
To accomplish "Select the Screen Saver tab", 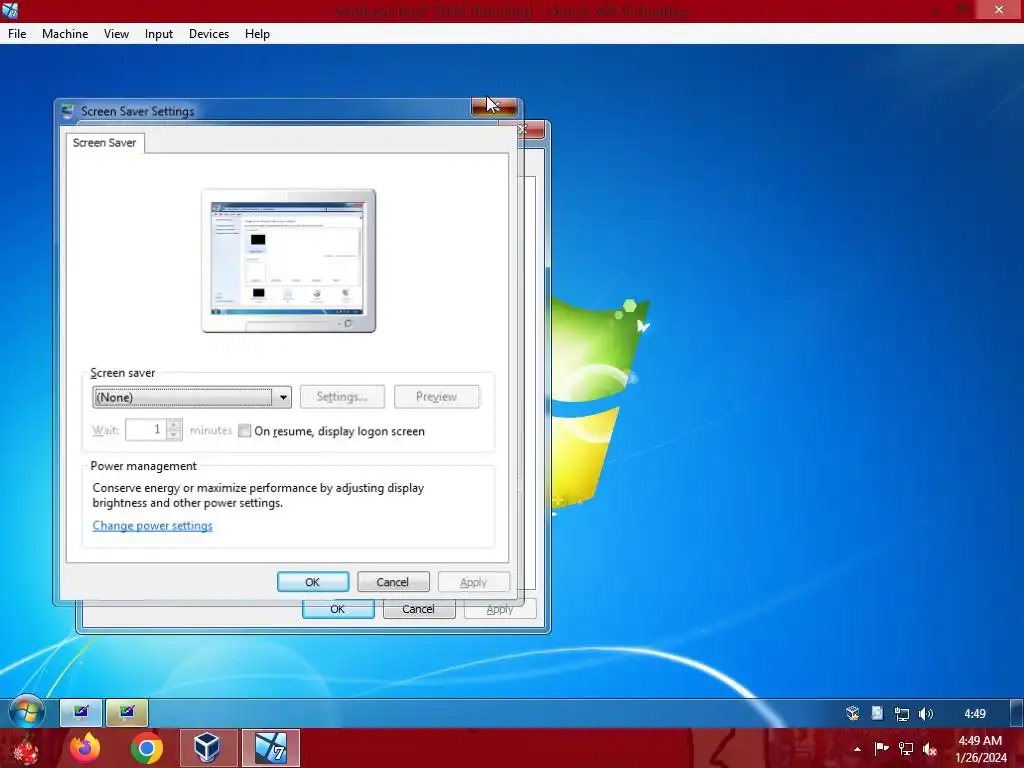I will [x=104, y=143].
